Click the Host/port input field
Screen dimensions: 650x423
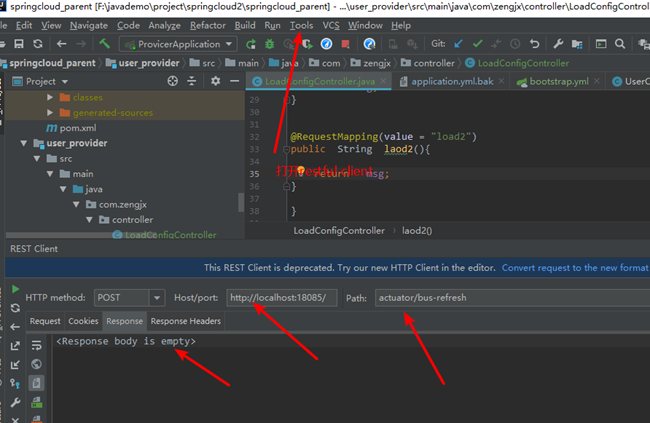coord(281,298)
